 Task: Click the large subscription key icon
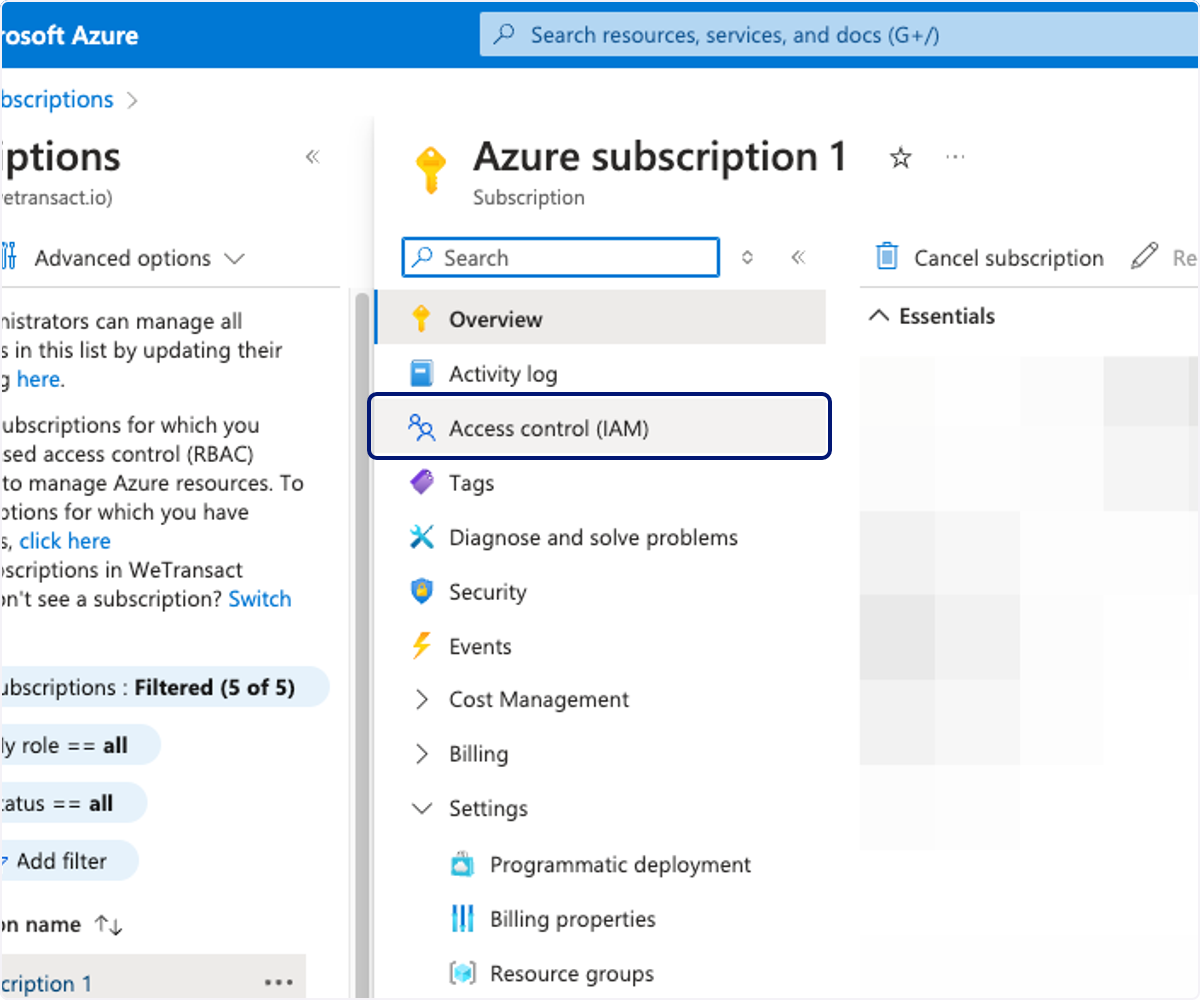point(431,170)
